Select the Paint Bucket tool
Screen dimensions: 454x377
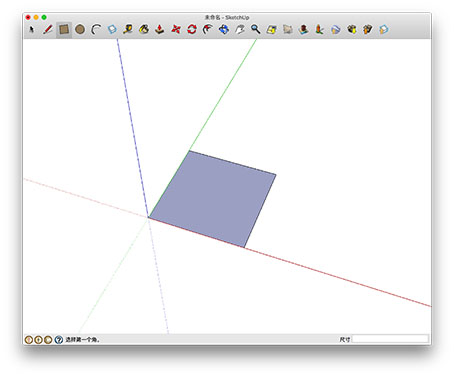click(x=144, y=30)
